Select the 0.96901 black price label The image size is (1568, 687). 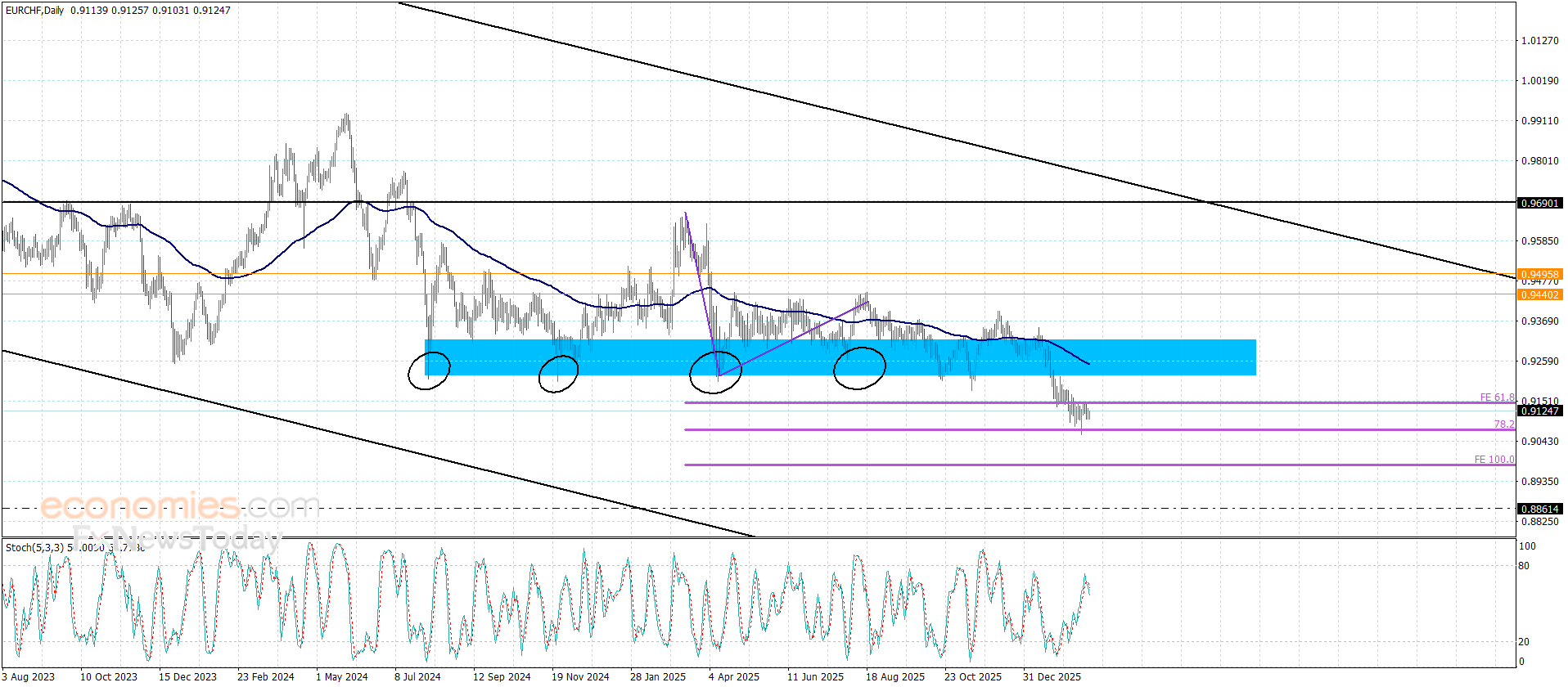tap(1539, 203)
